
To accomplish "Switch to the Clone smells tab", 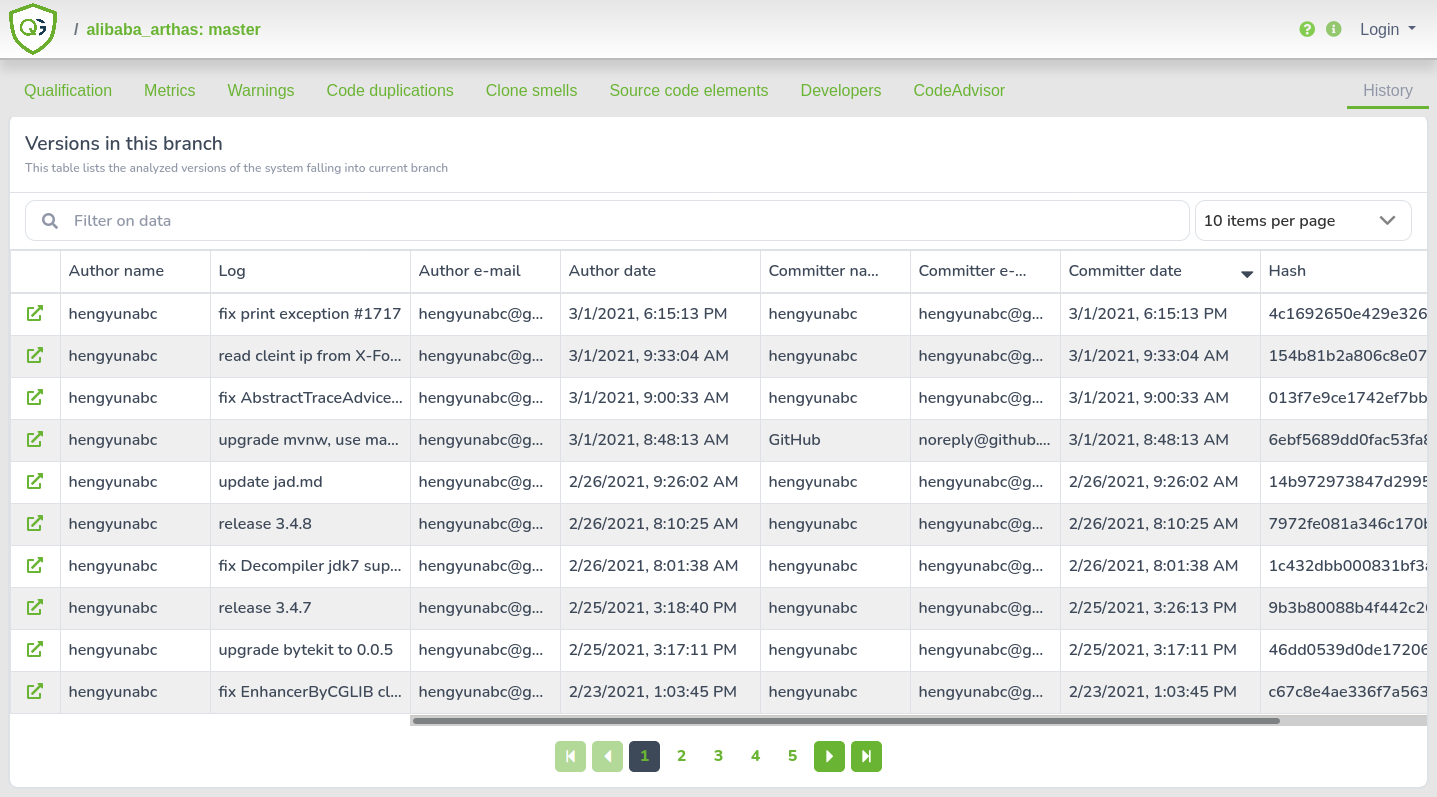I will point(531,90).
